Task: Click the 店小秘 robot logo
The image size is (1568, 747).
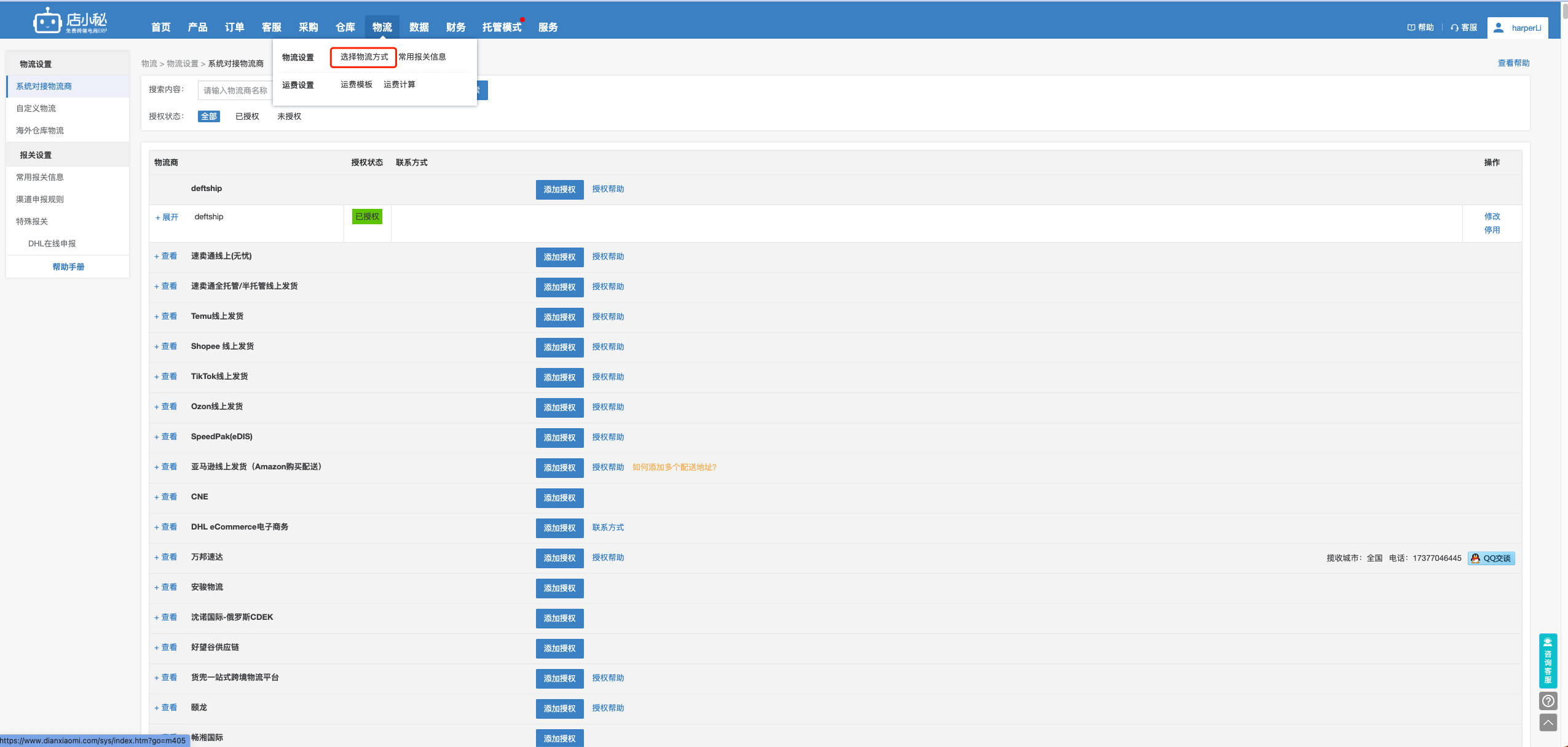Action: tap(69, 21)
